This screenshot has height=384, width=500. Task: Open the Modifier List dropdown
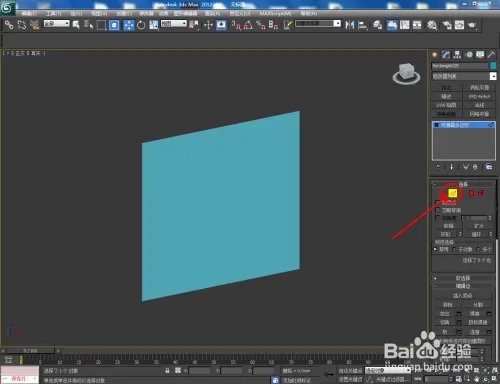pyautogui.click(x=464, y=76)
